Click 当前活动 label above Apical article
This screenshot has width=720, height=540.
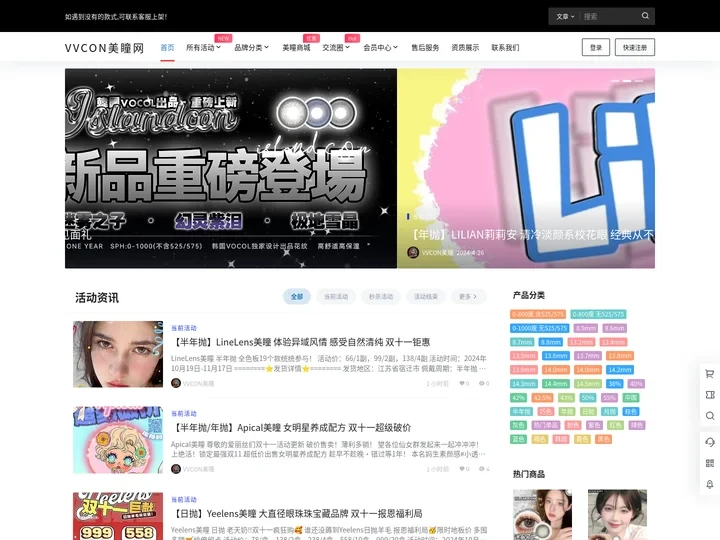point(184,413)
